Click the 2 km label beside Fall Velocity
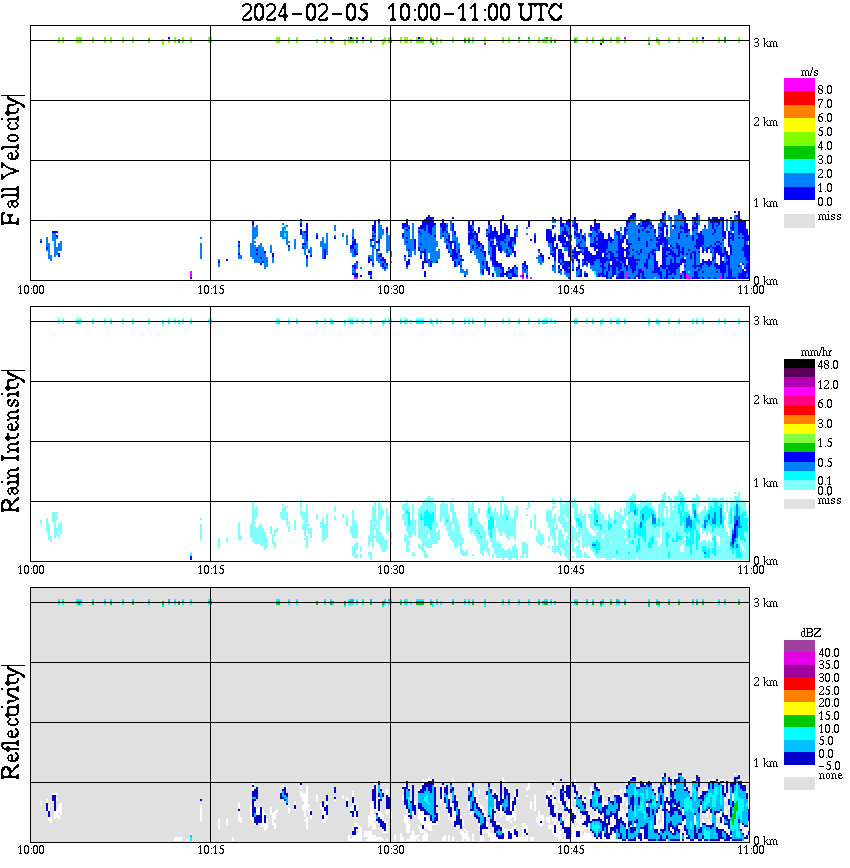Screen dimensions: 850x868 766,122
